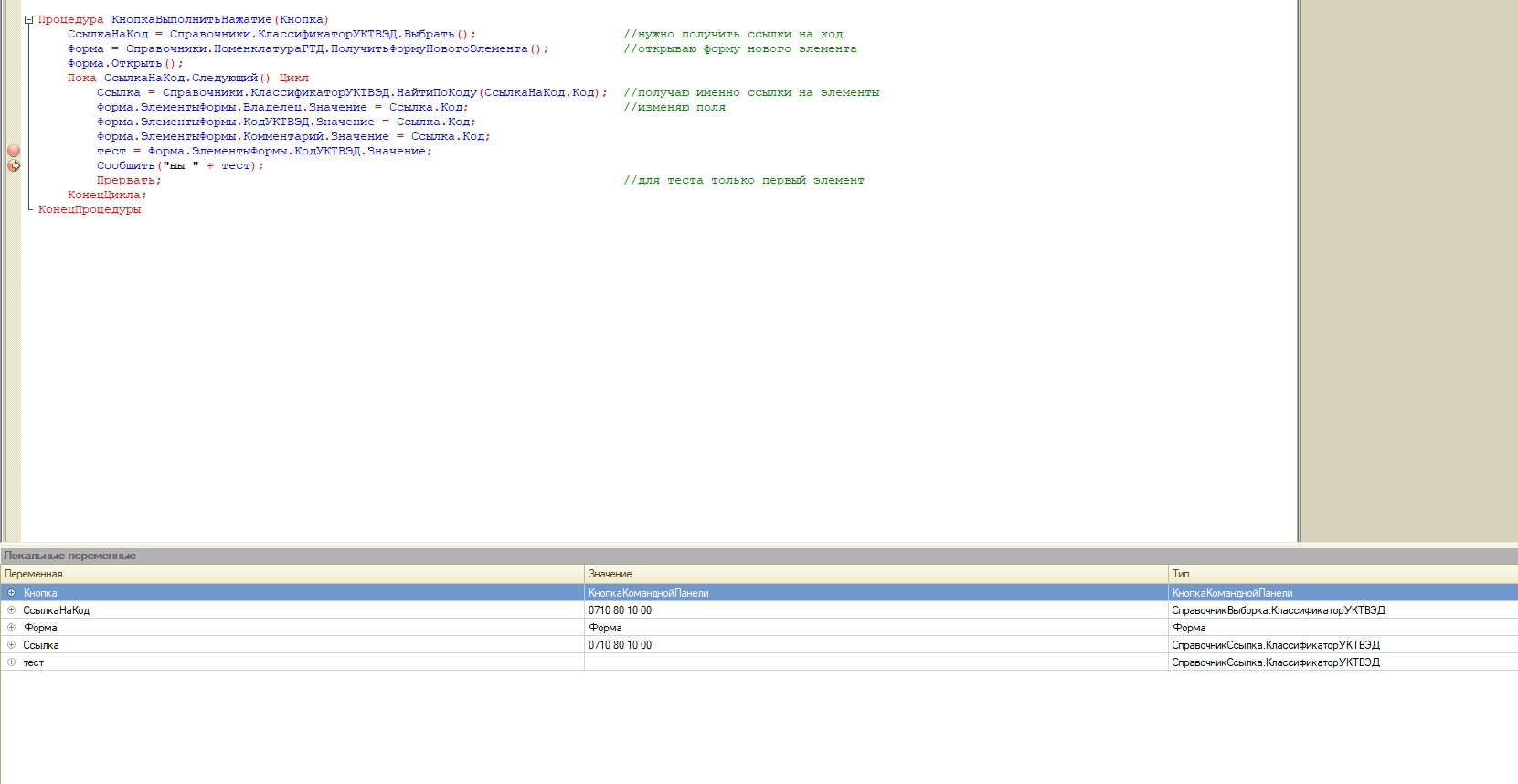Viewport: 1518px width, 784px height.
Task: Select the Кнопка variable name cell
Action: pyautogui.click(x=40, y=593)
